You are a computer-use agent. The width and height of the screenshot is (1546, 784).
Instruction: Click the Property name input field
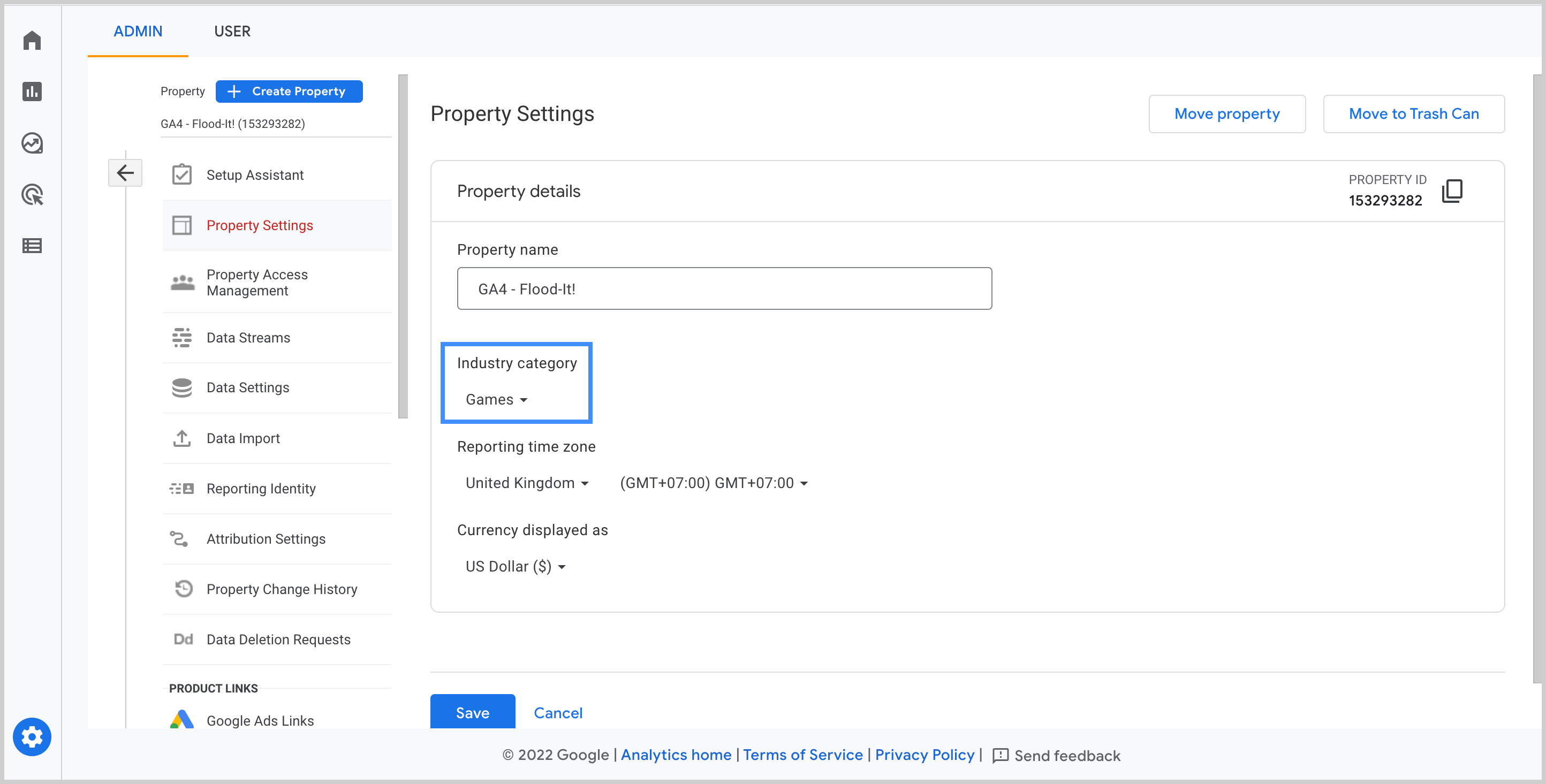[x=724, y=288]
